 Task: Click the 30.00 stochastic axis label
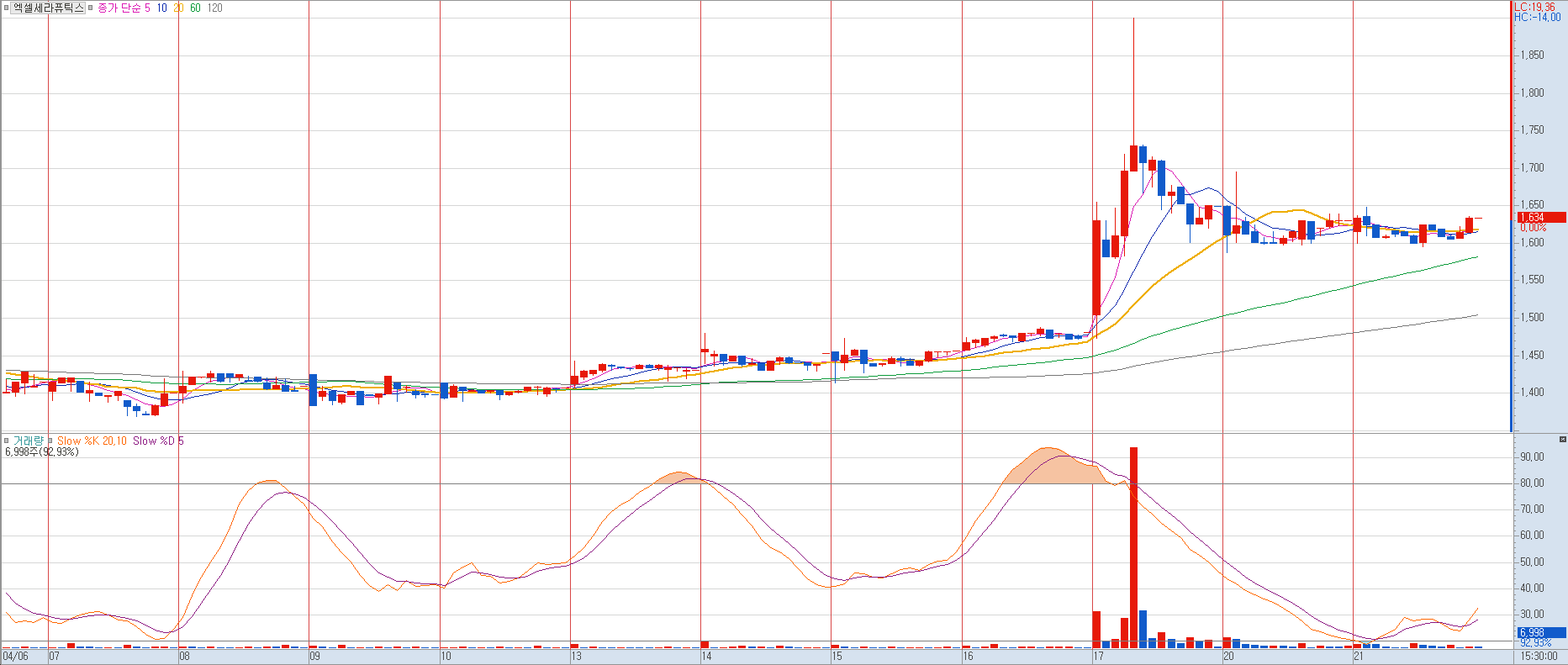point(1532,614)
